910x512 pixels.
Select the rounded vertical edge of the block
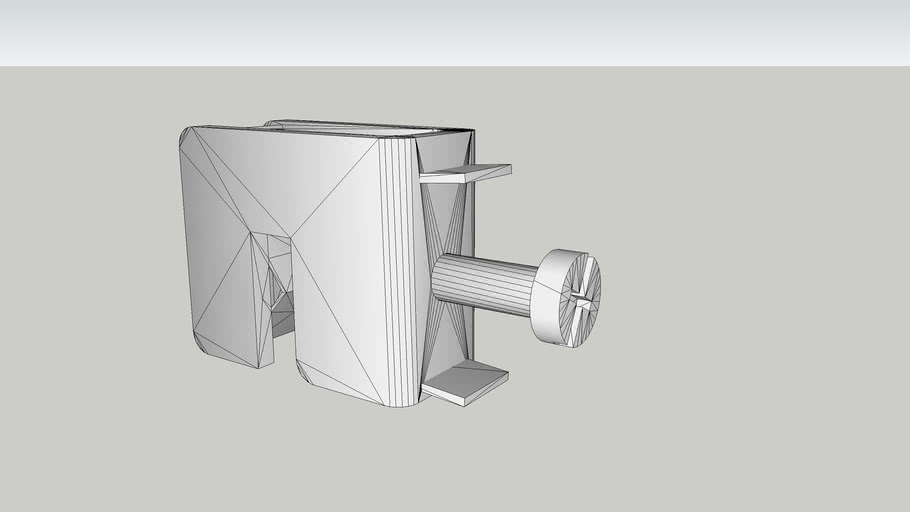click(x=398, y=270)
